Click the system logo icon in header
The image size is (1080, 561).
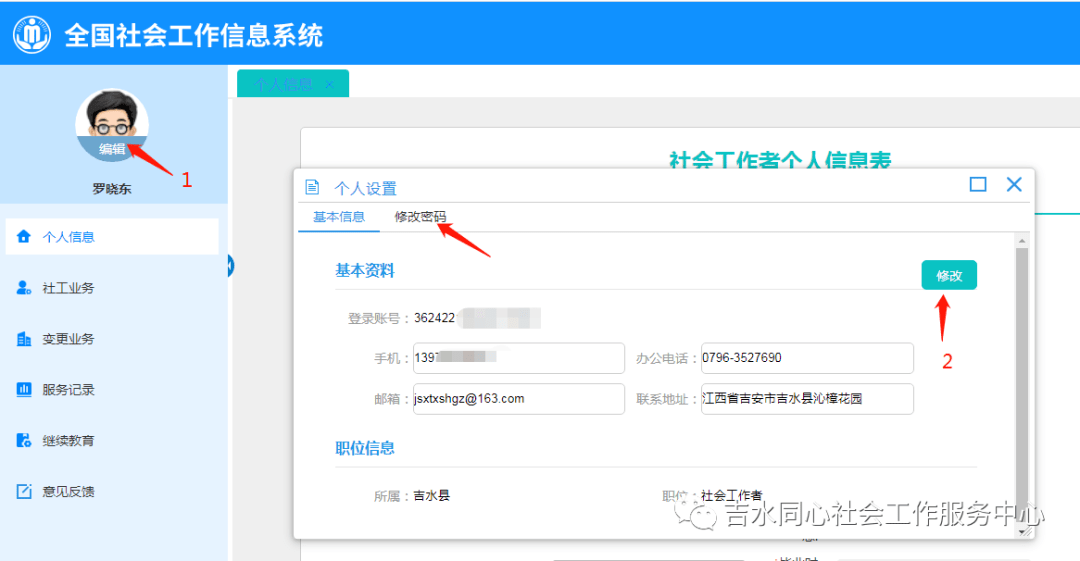pyautogui.click(x=32, y=34)
